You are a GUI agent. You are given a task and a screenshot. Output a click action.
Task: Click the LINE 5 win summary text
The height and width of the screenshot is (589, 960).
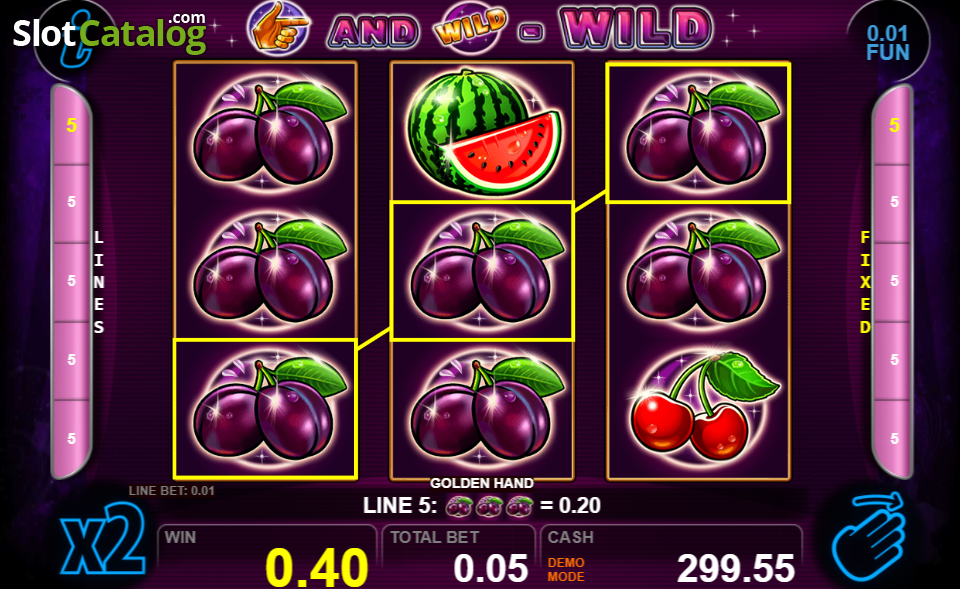[x=482, y=505]
